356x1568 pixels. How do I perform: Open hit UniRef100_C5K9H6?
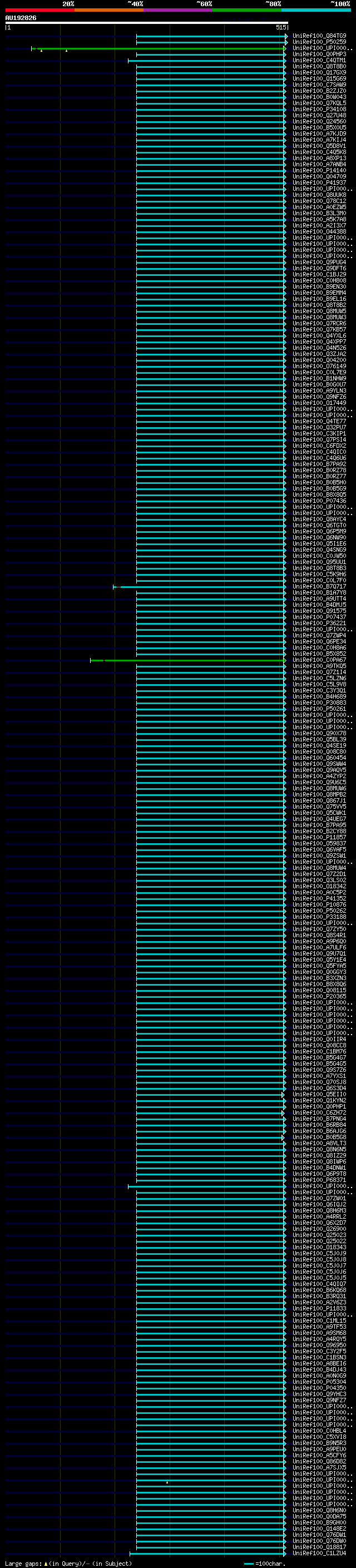point(319,574)
